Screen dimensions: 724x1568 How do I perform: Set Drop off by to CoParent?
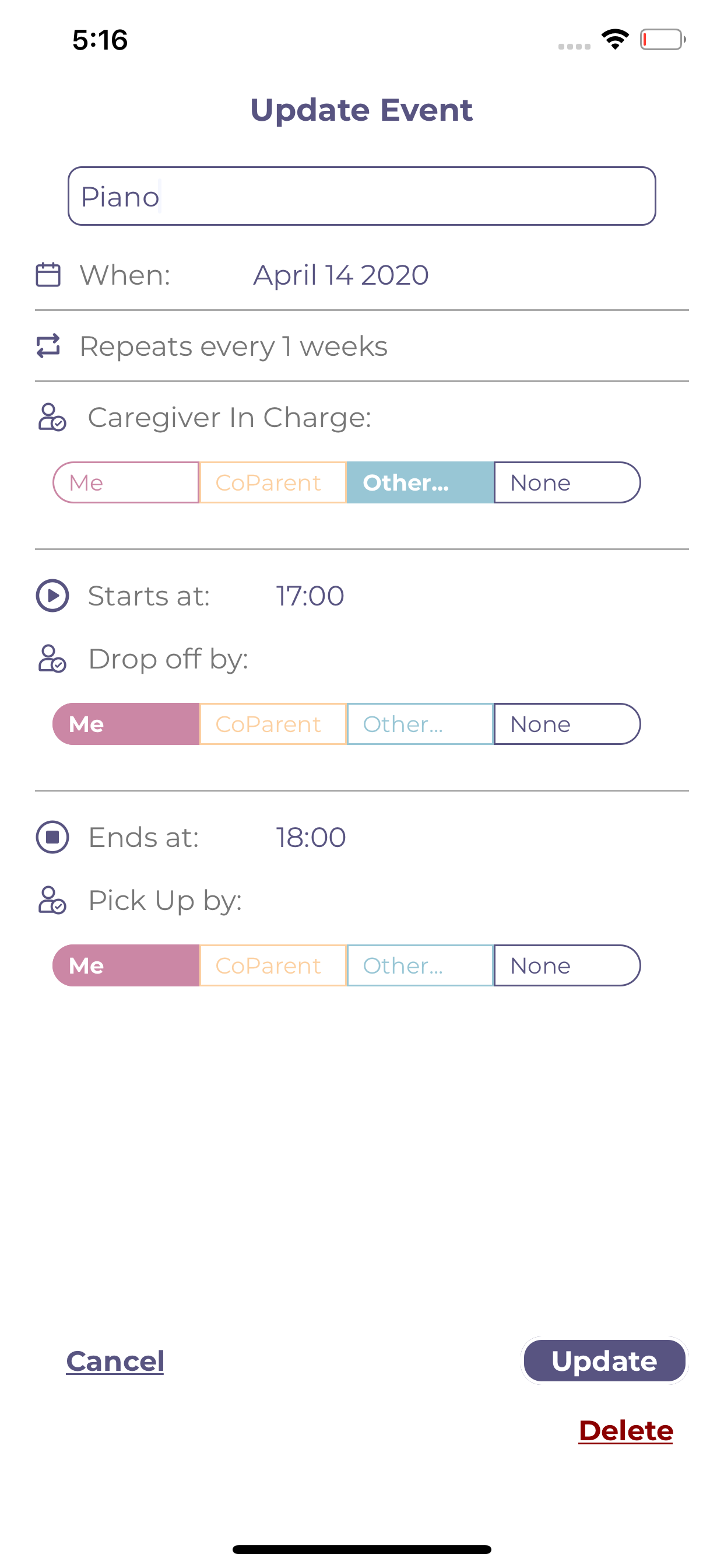tap(271, 724)
